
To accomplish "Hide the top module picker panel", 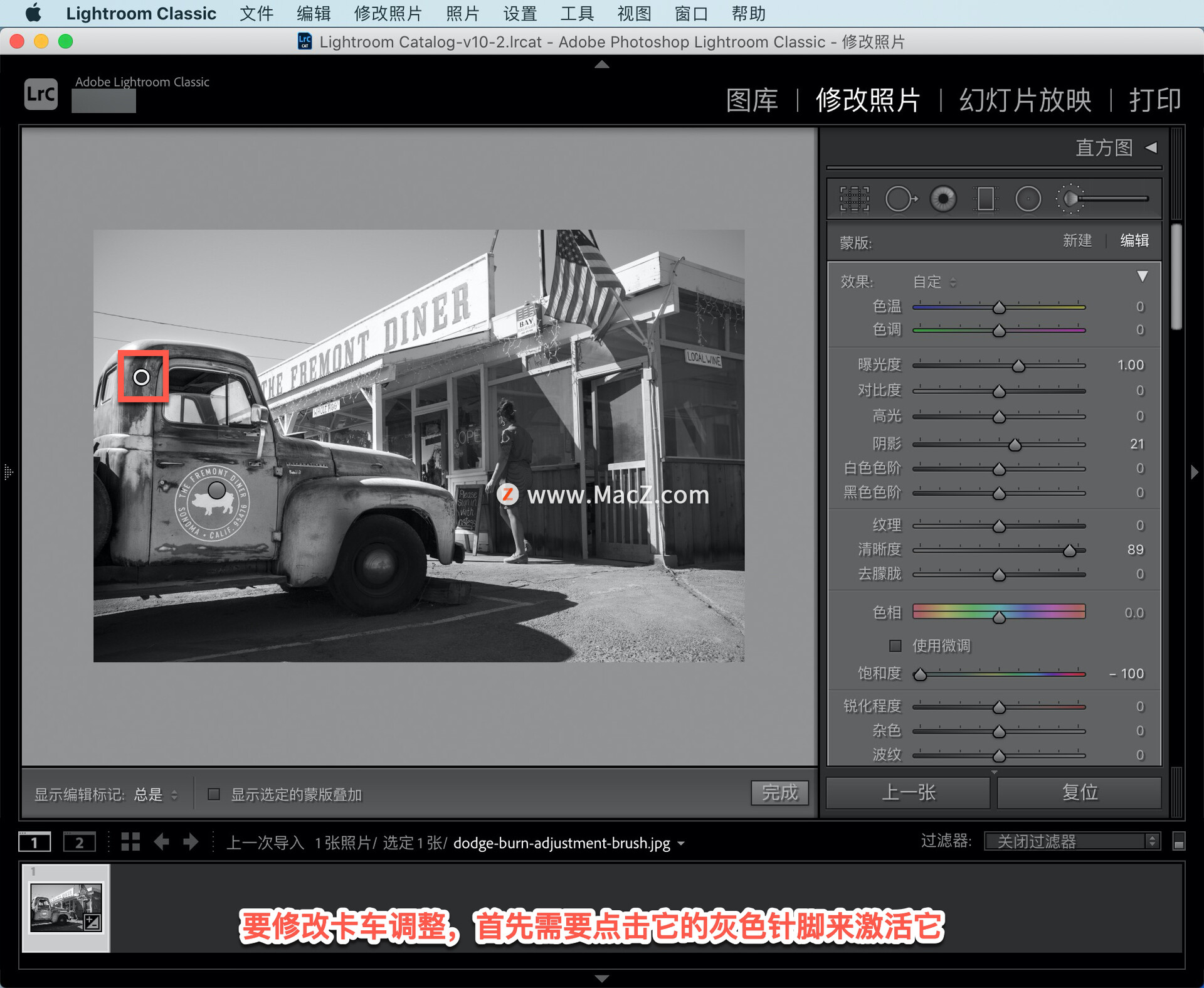I will click(x=602, y=64).
